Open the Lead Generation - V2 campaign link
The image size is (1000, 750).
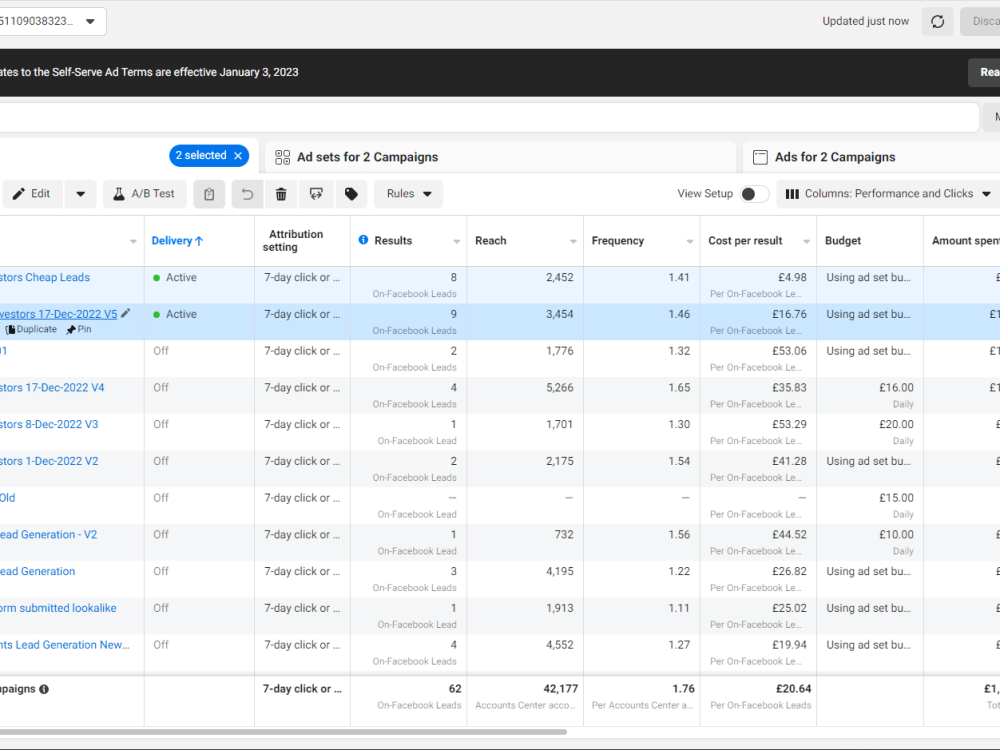point(48,534)
